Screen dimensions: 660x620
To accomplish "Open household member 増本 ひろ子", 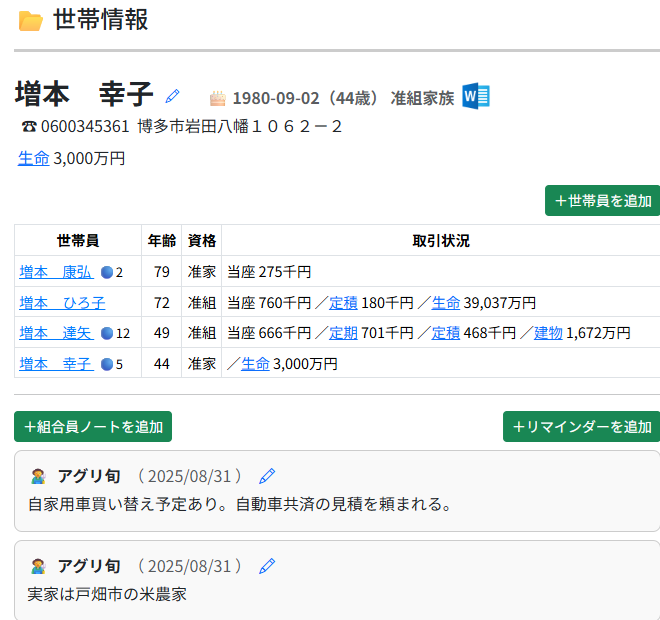I will click(x=62, y=303).
